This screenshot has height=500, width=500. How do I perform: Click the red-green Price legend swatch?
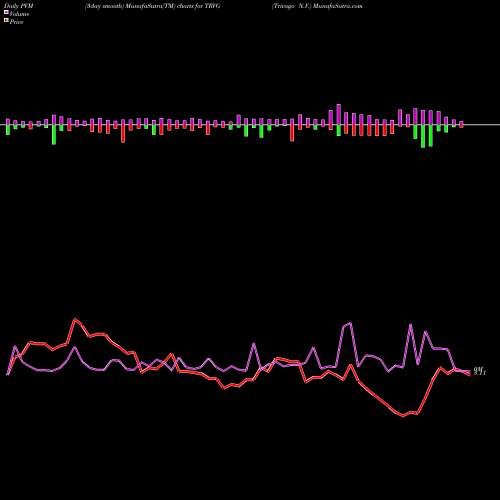coord(6,20)
